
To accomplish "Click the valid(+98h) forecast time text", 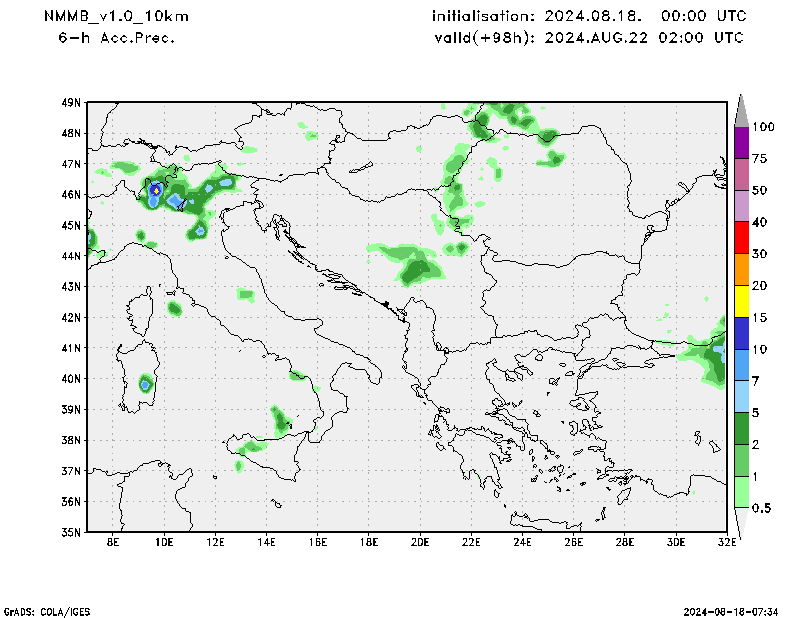I will 588,38.
